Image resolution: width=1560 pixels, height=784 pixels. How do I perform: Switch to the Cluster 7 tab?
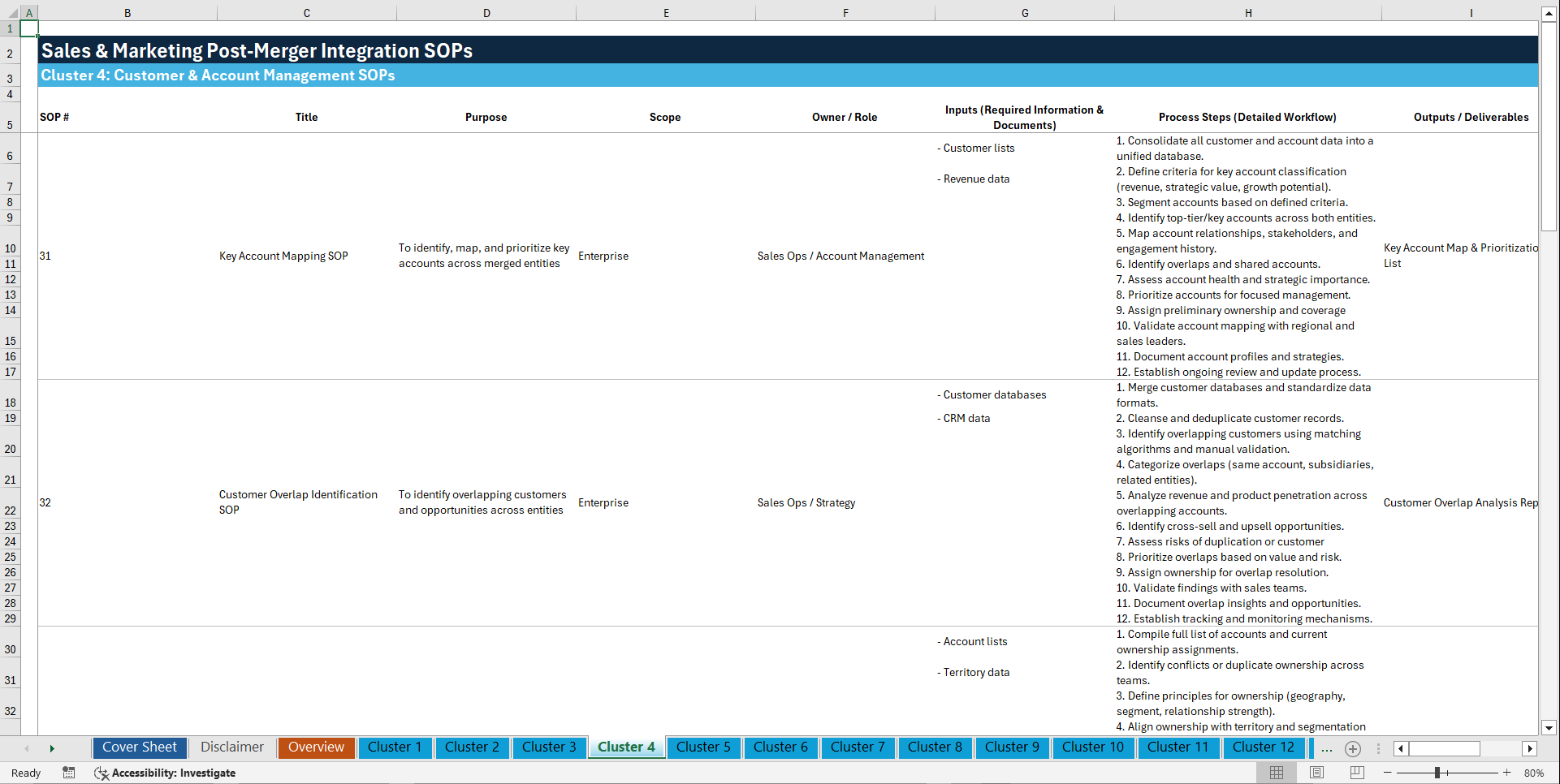[x=858, y=747]
